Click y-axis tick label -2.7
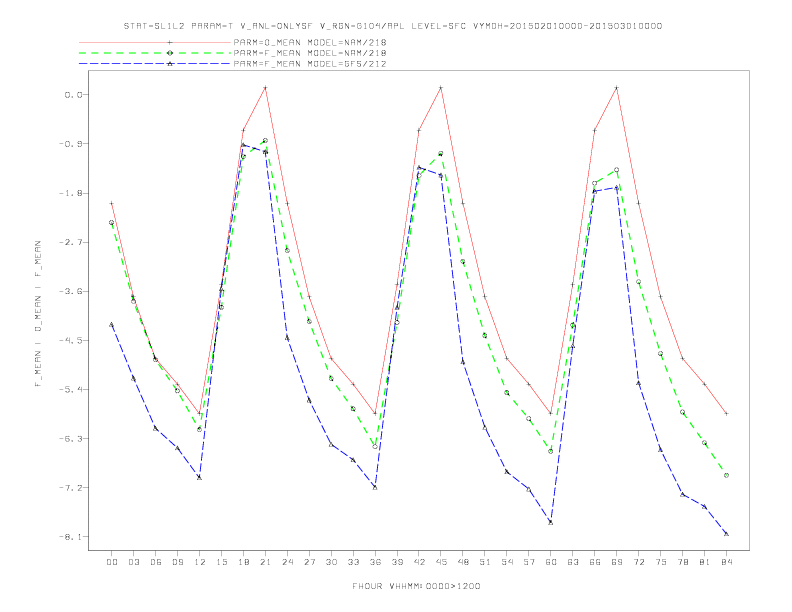This screenshot has width=792, height=612. 69,242
